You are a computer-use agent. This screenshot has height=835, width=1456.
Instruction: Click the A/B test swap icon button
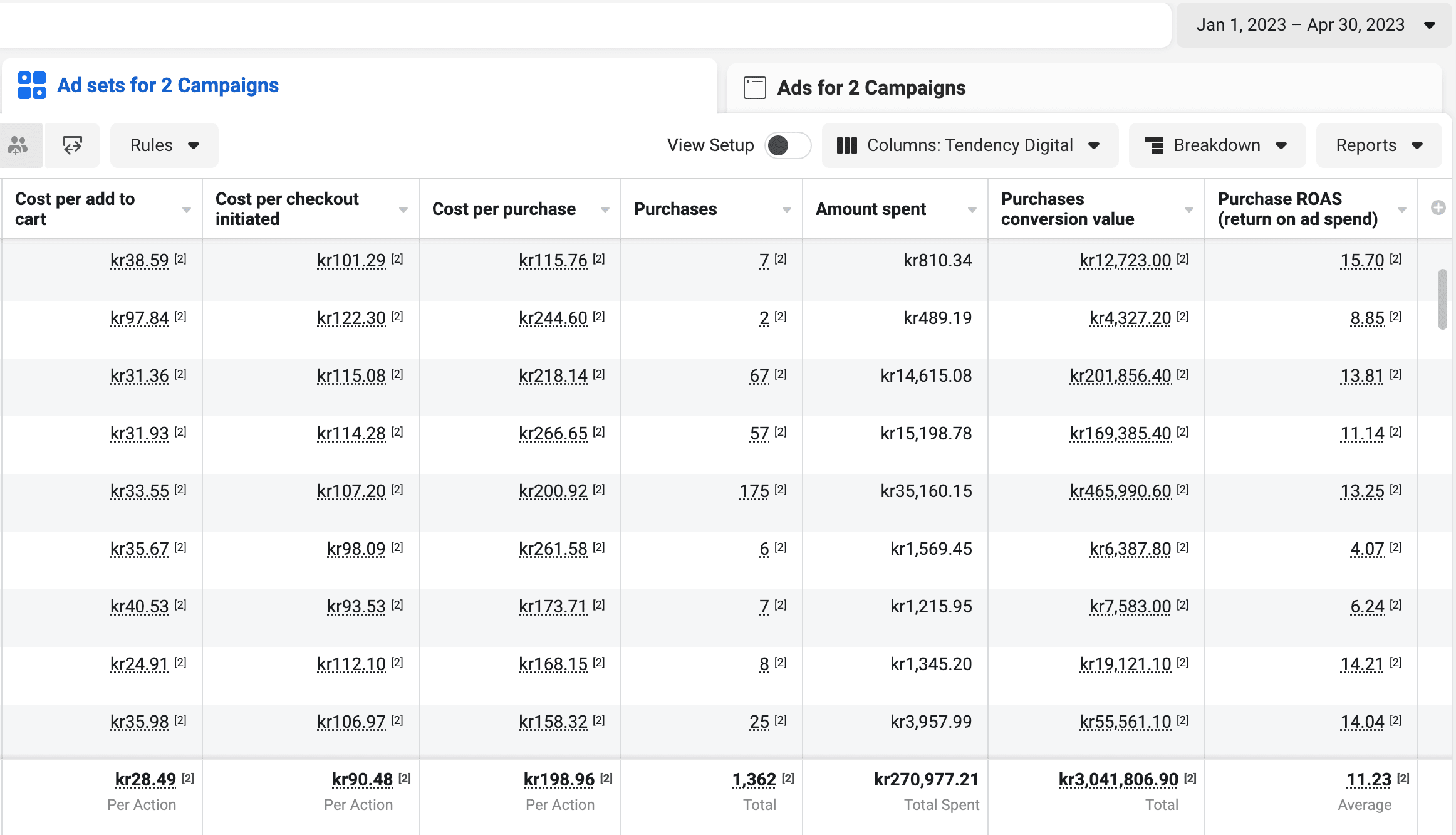pos(73,145)
